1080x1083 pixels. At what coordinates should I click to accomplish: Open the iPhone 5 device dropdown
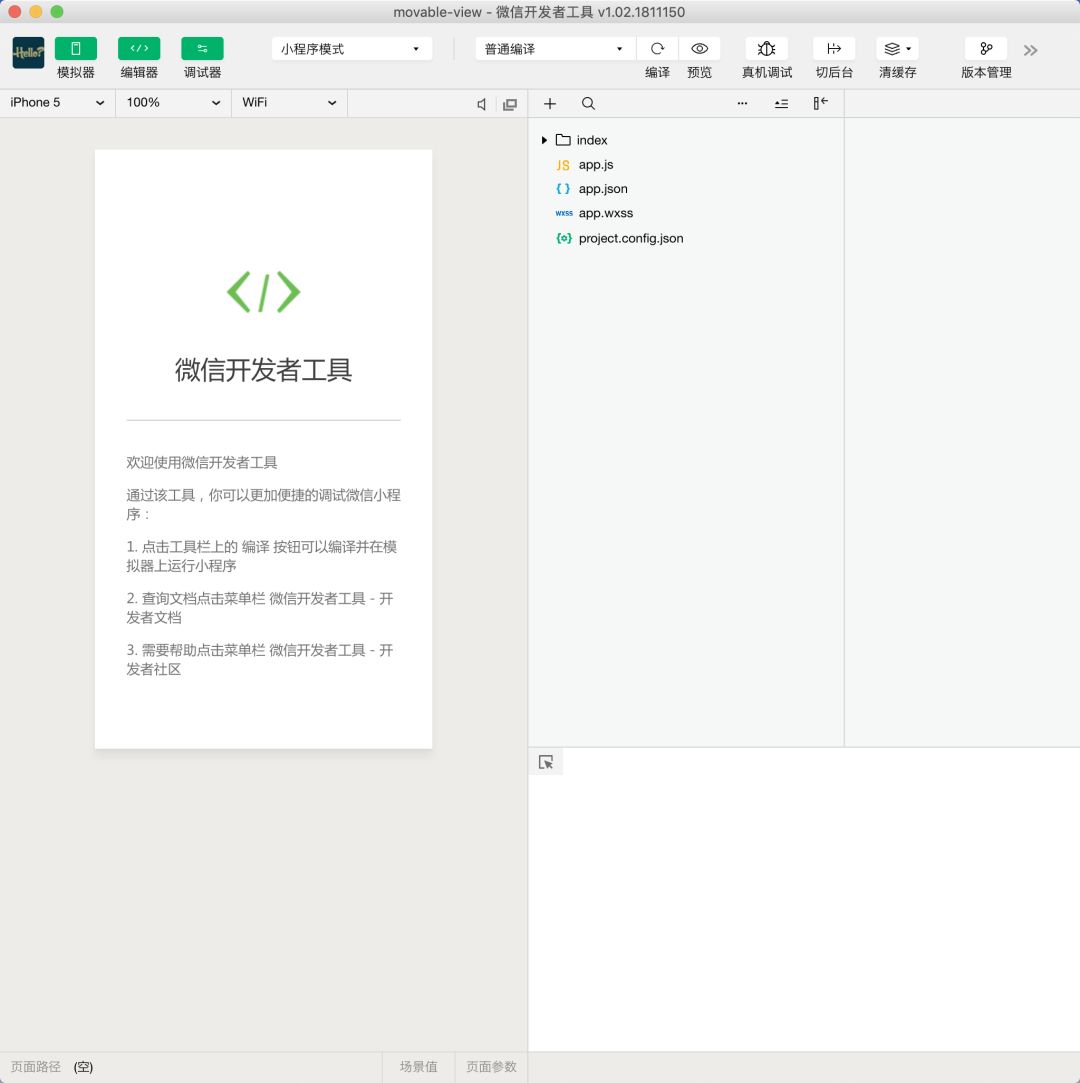click(57, 103)
